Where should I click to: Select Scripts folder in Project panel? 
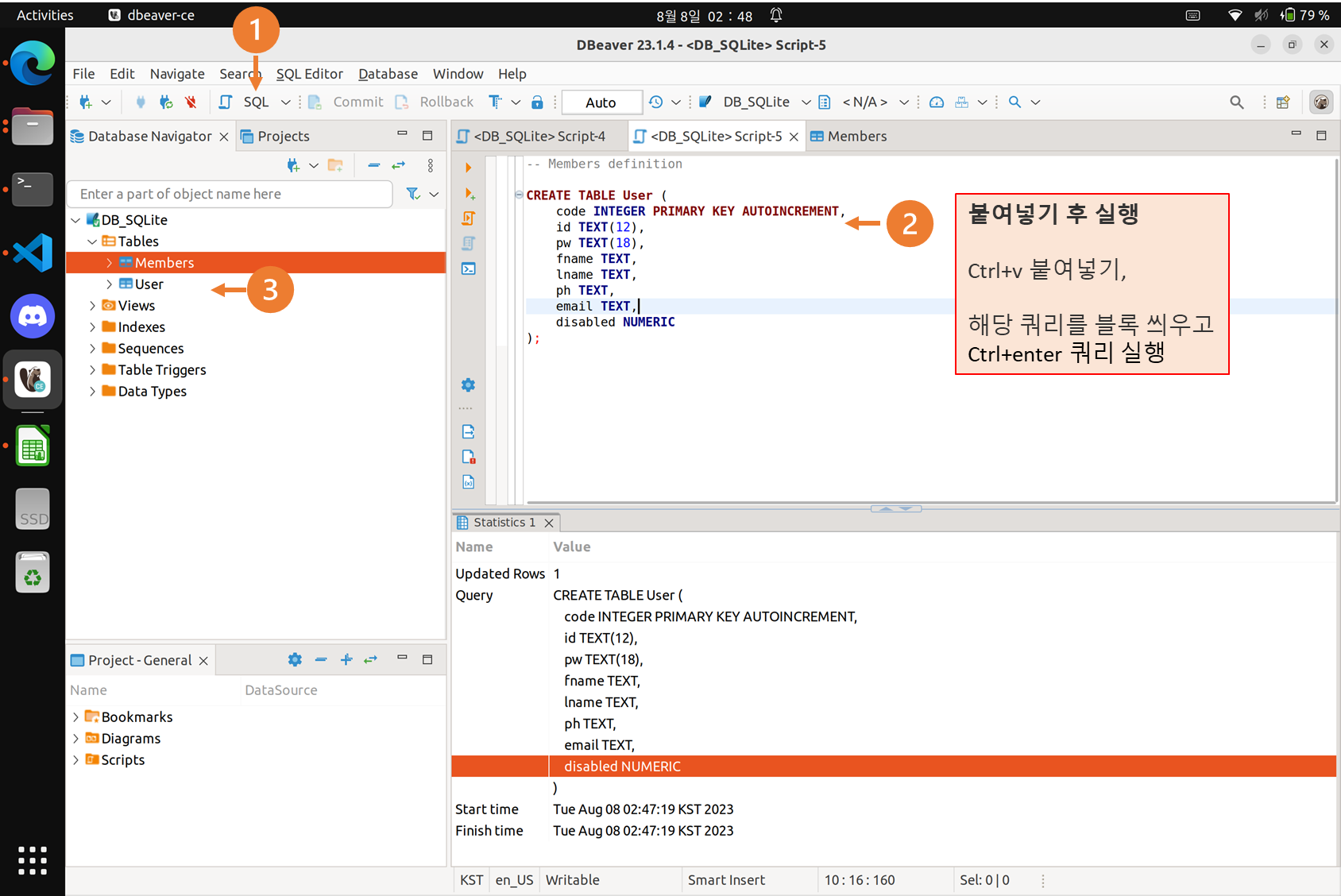click(123, 760)
